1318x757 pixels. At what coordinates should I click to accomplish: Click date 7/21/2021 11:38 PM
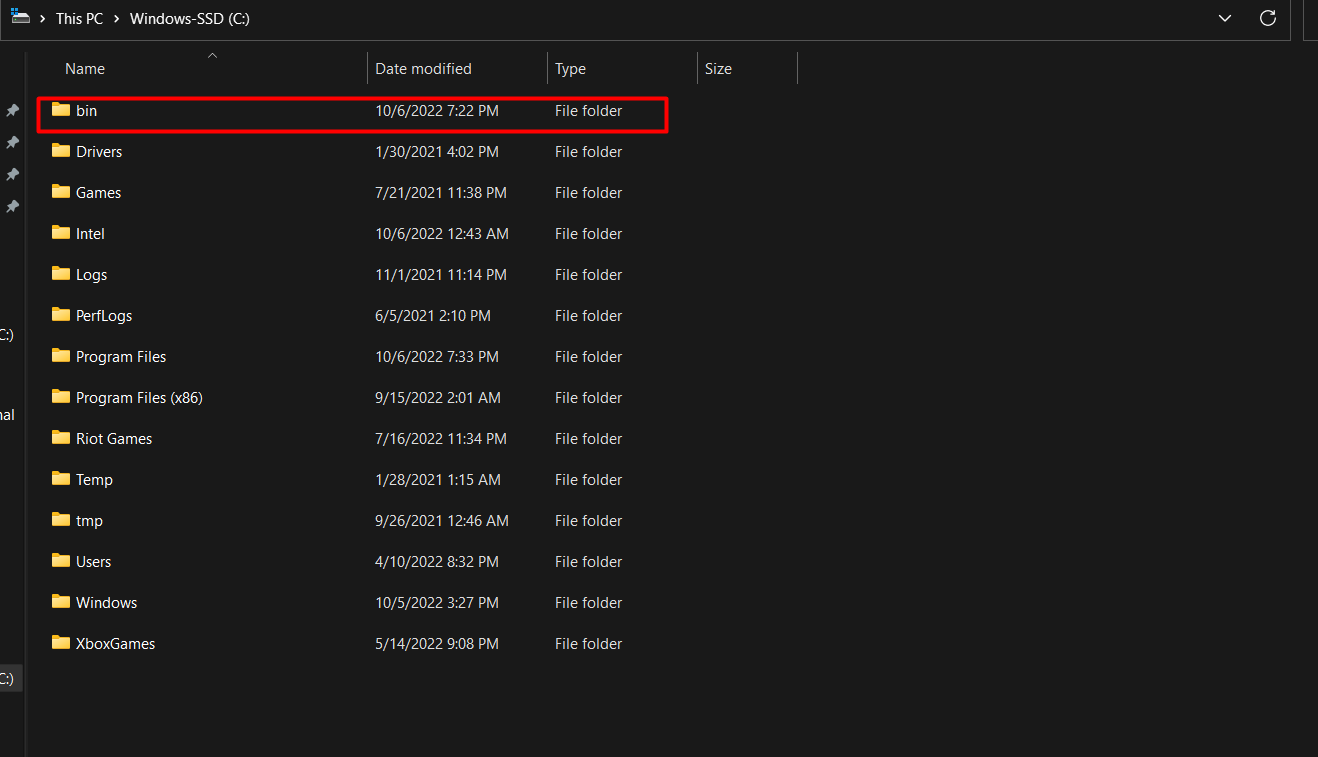coord(441,193)
